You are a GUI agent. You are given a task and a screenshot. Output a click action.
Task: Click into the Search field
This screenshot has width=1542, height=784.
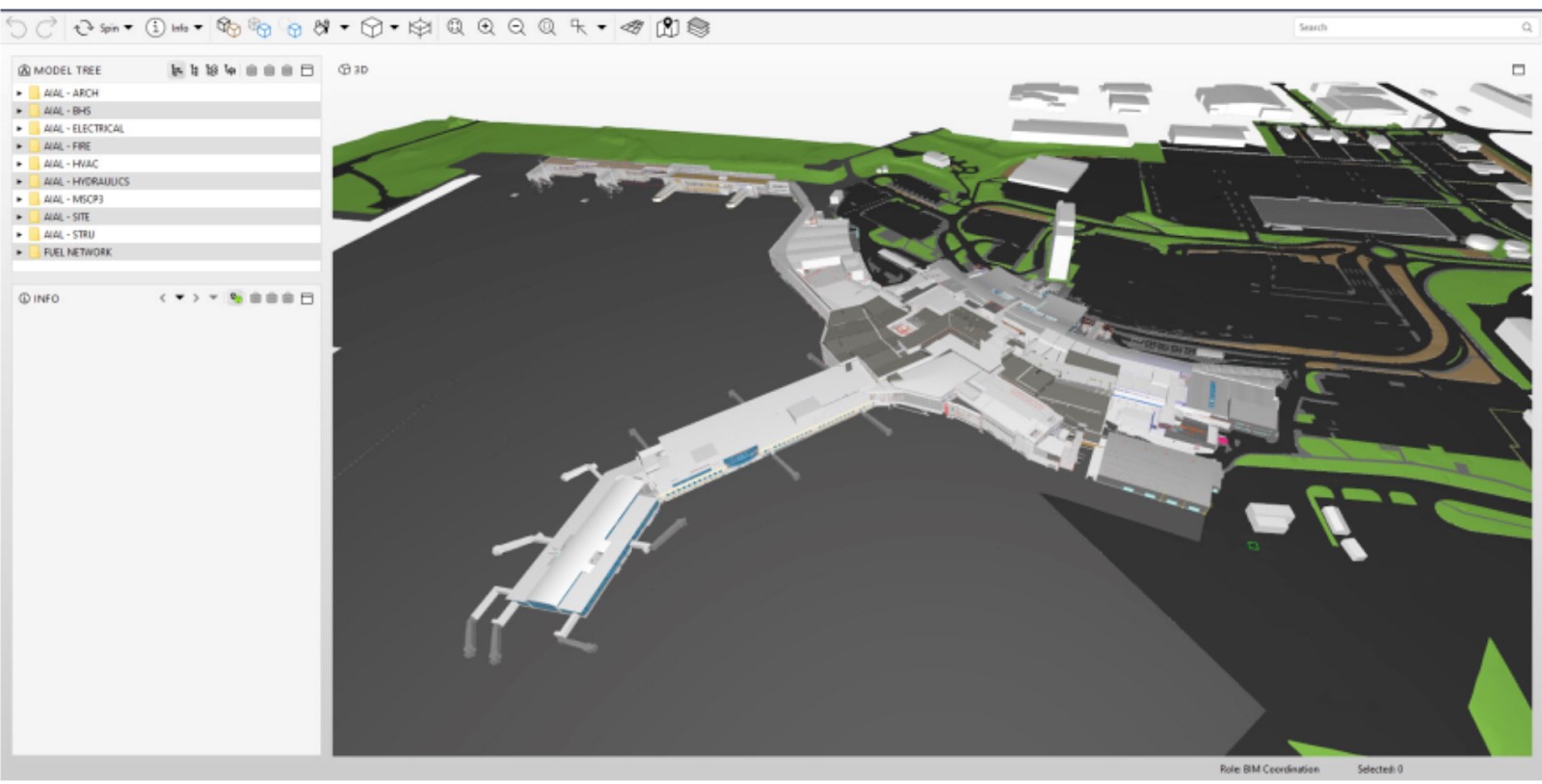(x=1414, y=28)
